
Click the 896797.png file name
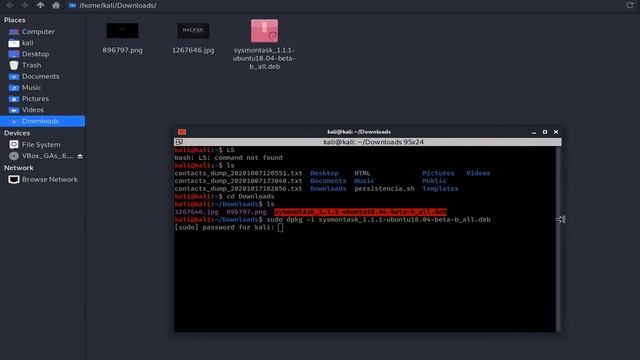pyautogui.click(x=122, y=50)
